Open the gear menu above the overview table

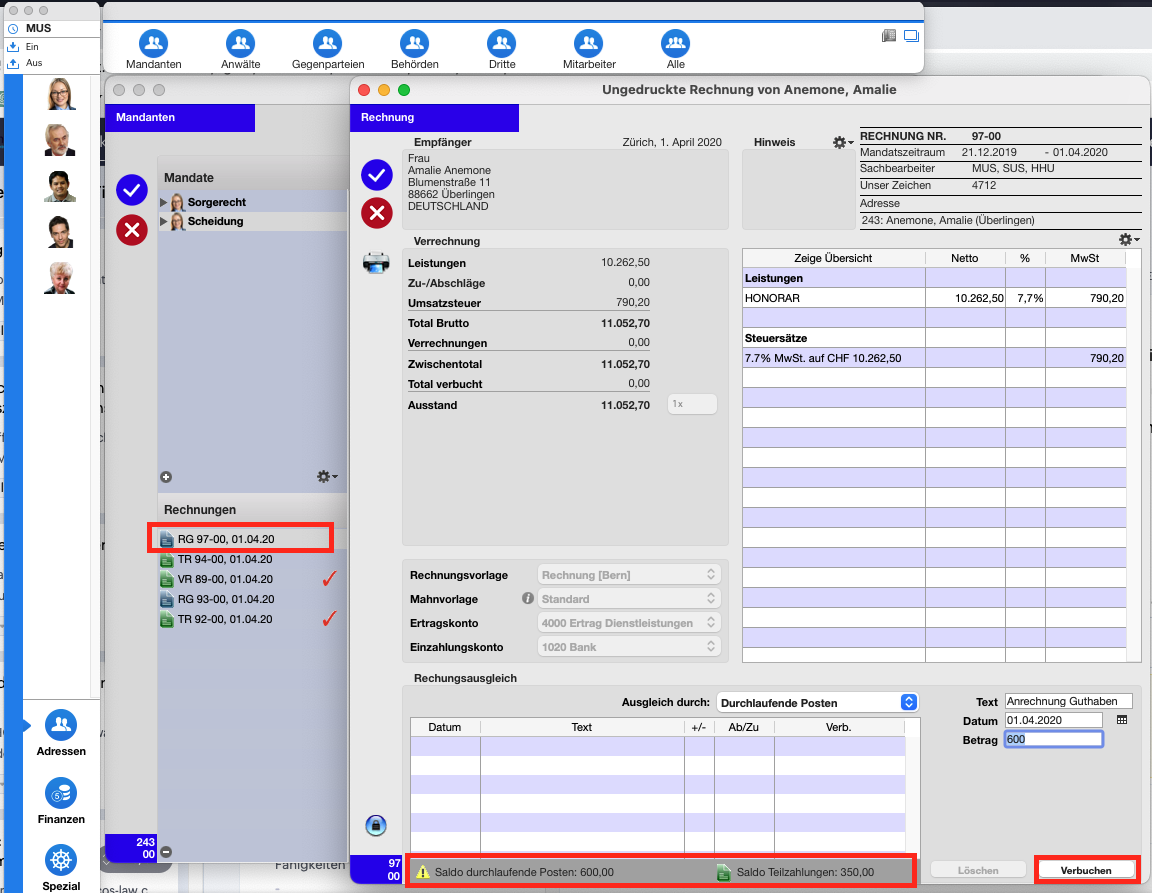(1128, 240)
